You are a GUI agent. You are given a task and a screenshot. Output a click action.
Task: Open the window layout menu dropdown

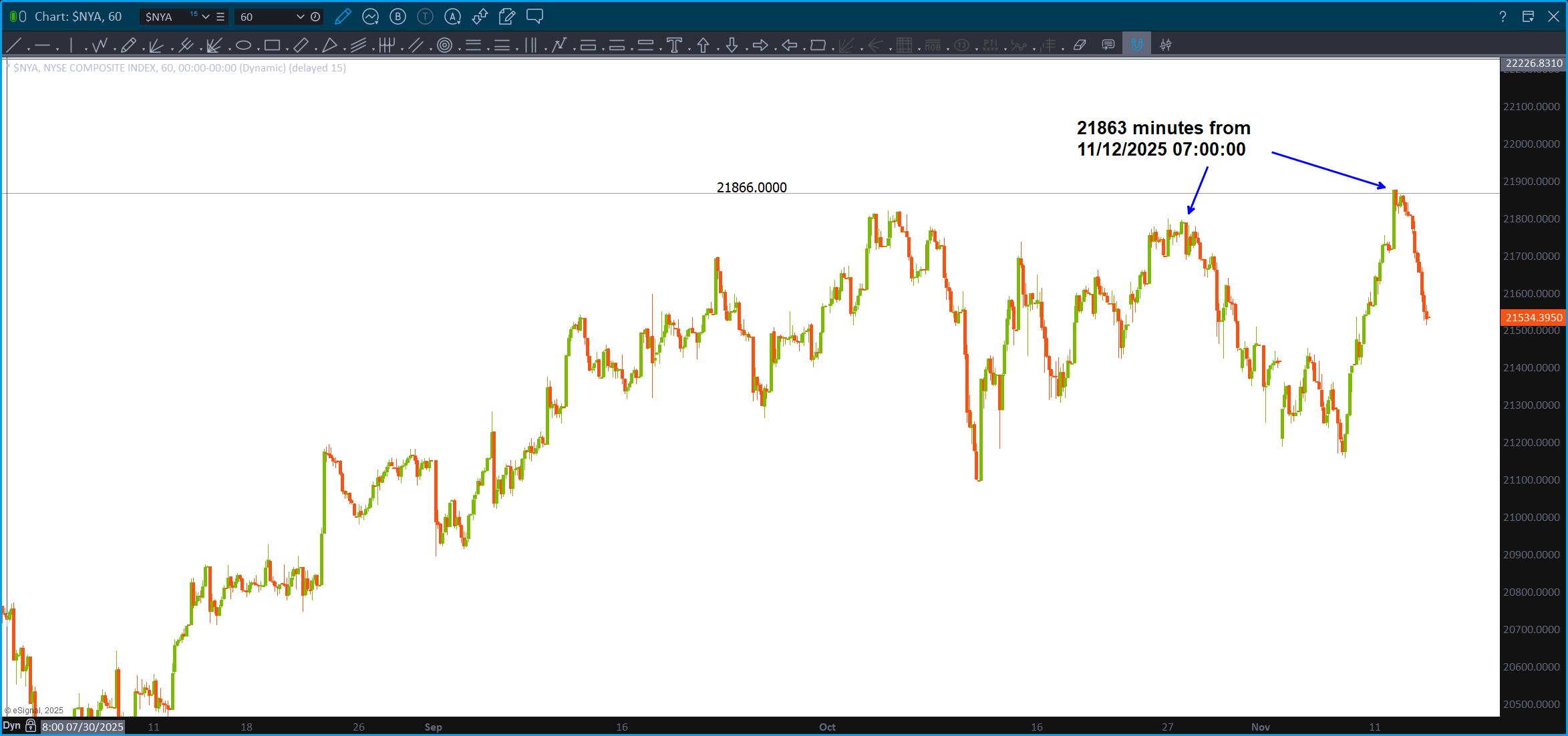coord(1527,17)
